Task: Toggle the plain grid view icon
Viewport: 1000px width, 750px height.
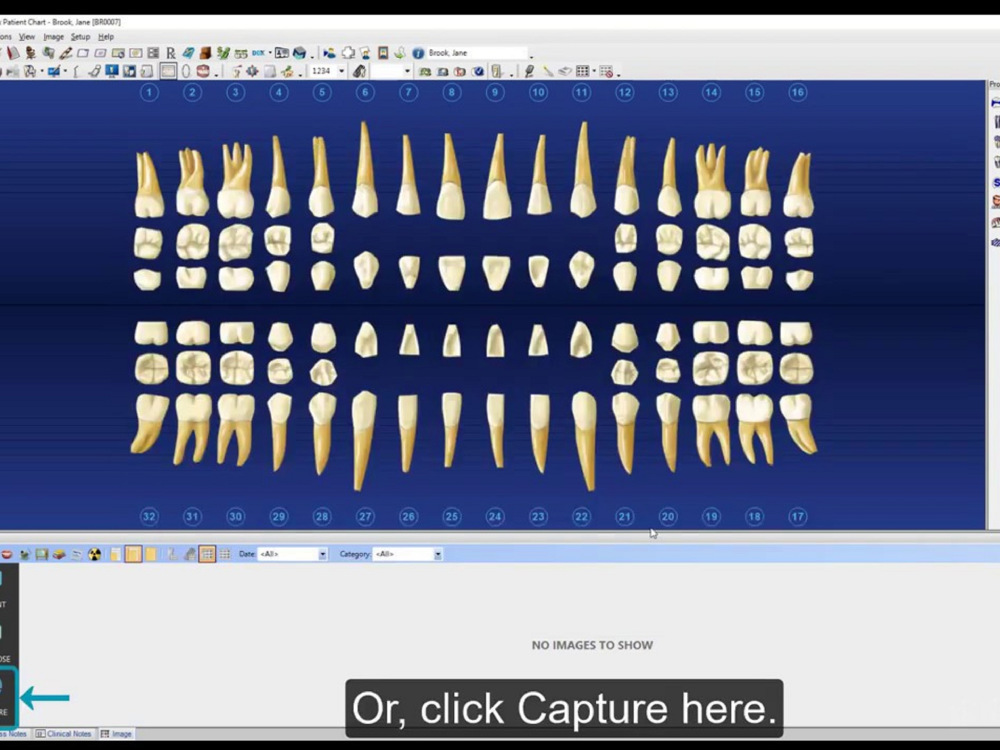Action: 224,554
